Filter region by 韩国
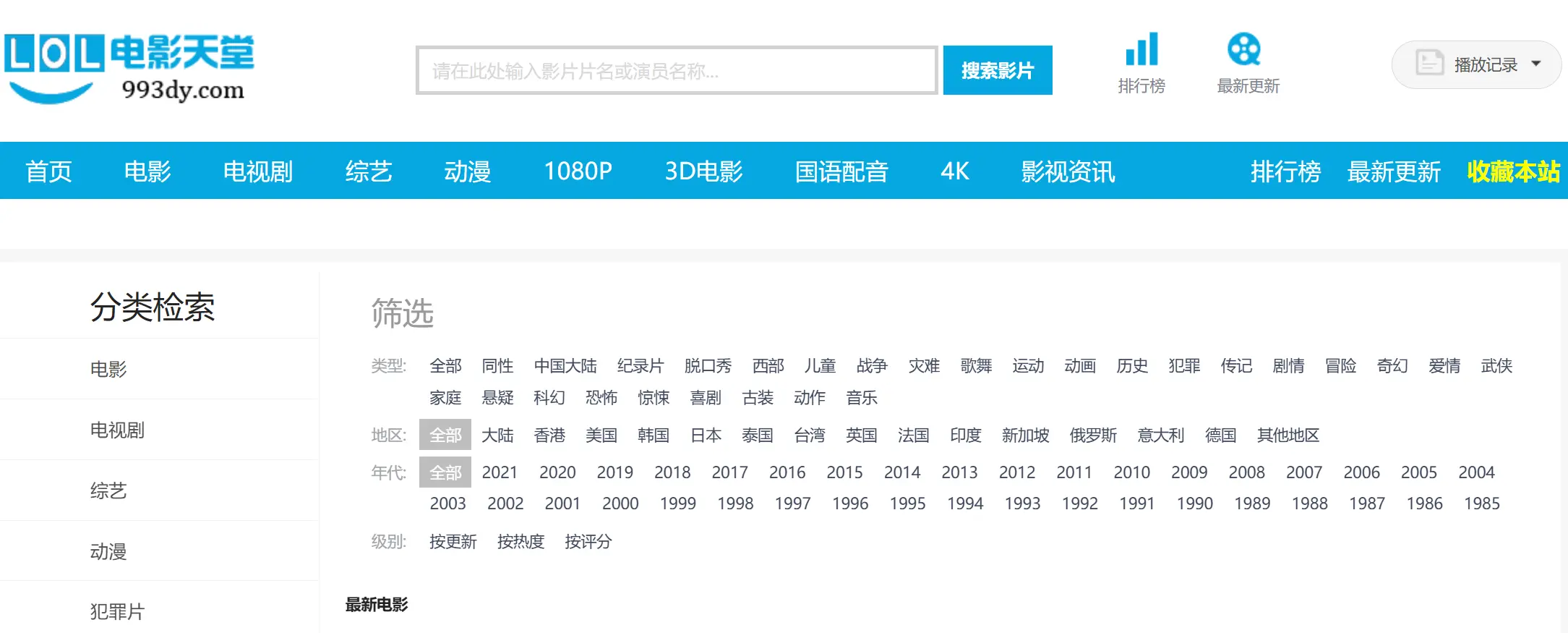 [653, 435]
